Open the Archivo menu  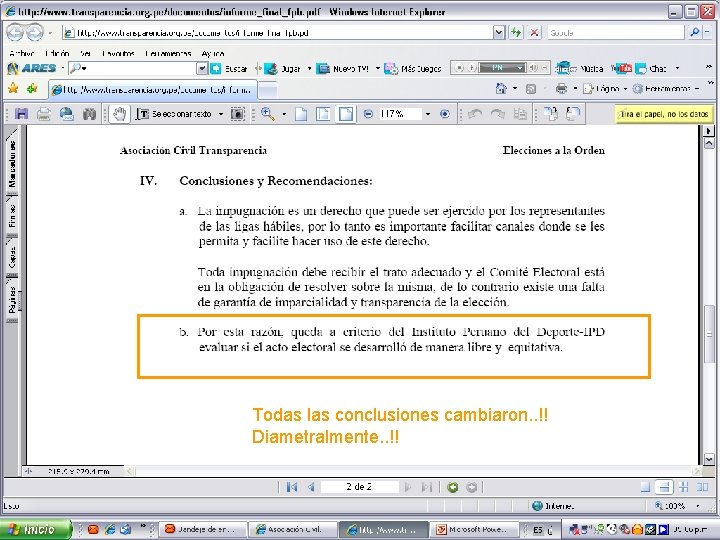pos(21,53)
